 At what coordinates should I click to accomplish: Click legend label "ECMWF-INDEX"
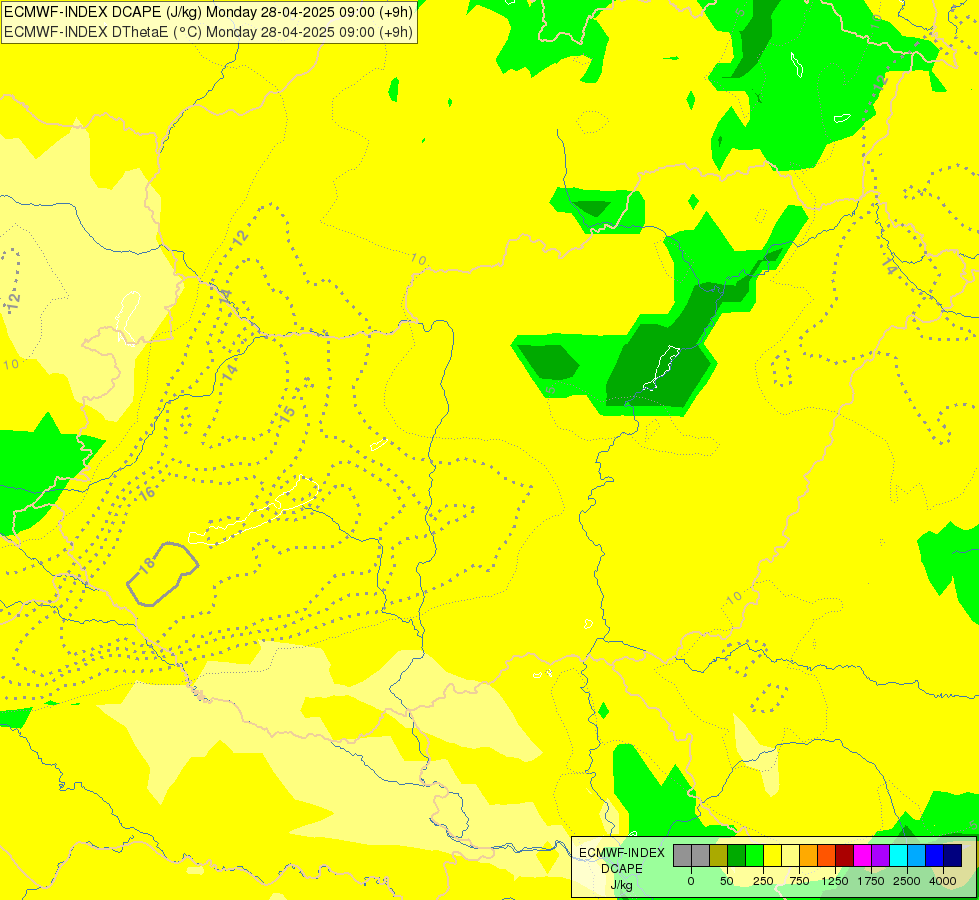pos(622,853)
